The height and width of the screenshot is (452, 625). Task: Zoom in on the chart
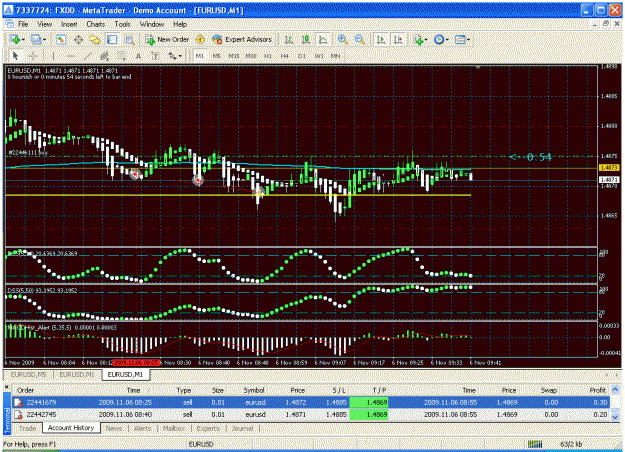click(x=342, y=39)
